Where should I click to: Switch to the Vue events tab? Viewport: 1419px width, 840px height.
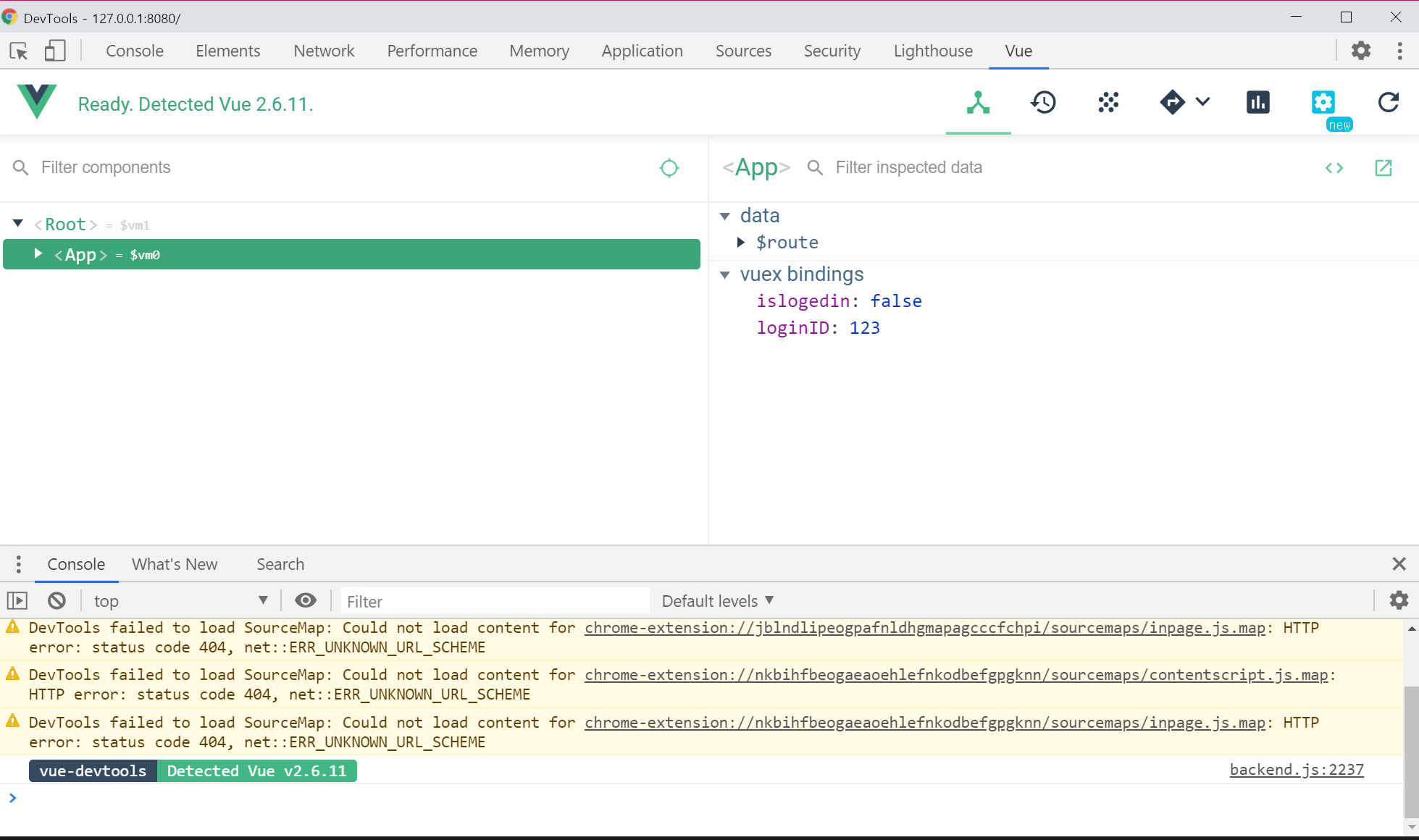pos(1108,103)
